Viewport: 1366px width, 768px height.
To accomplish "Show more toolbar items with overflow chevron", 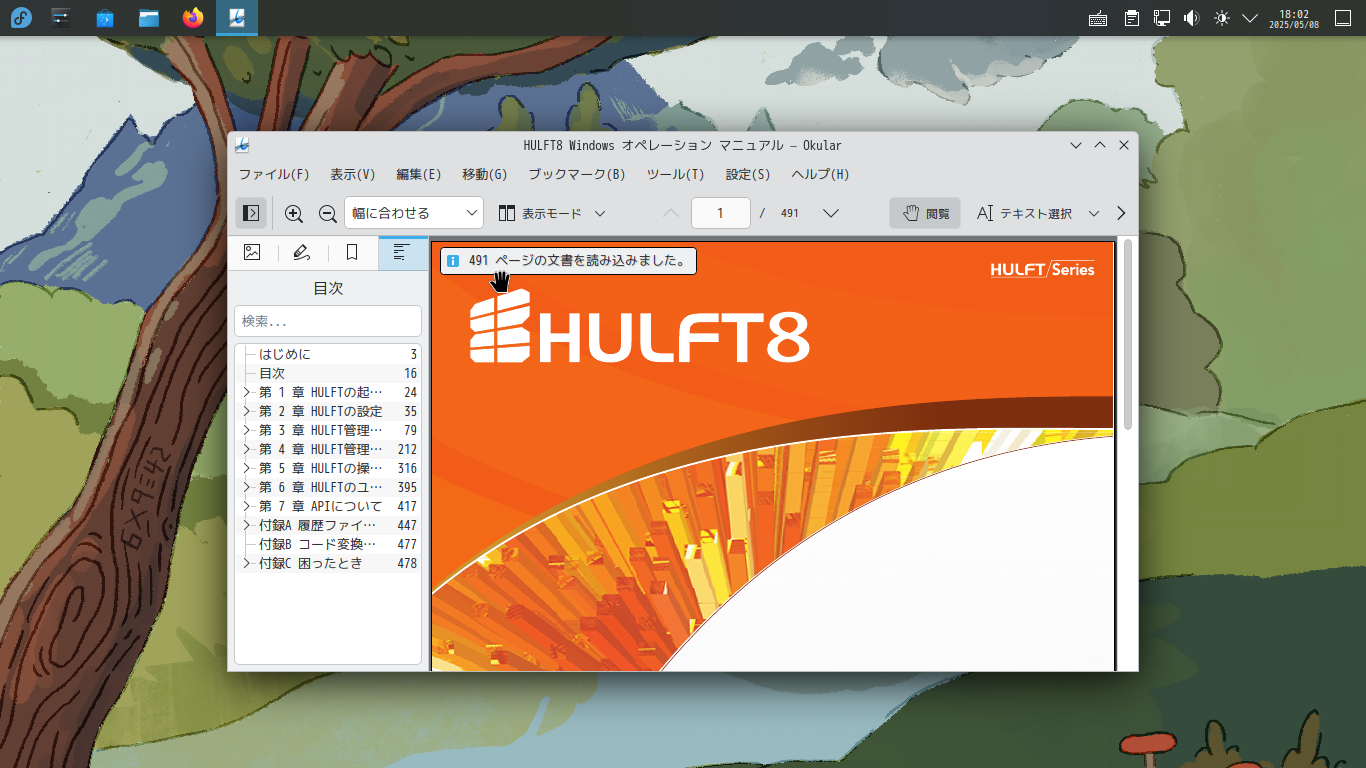I will pyautogui.click(x=1121, y=213).
